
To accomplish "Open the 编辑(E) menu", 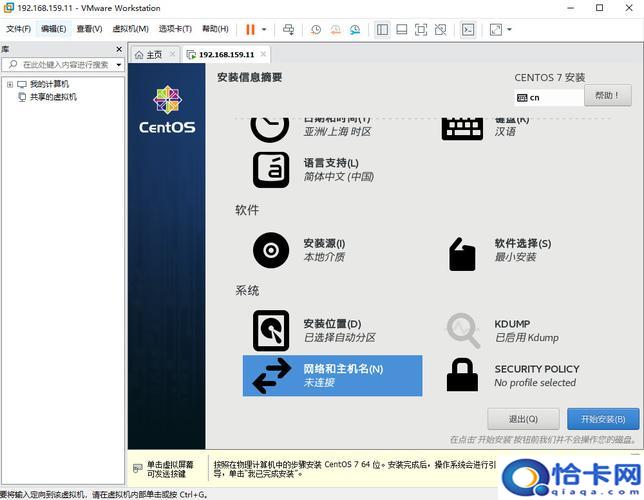I will 53,29.
